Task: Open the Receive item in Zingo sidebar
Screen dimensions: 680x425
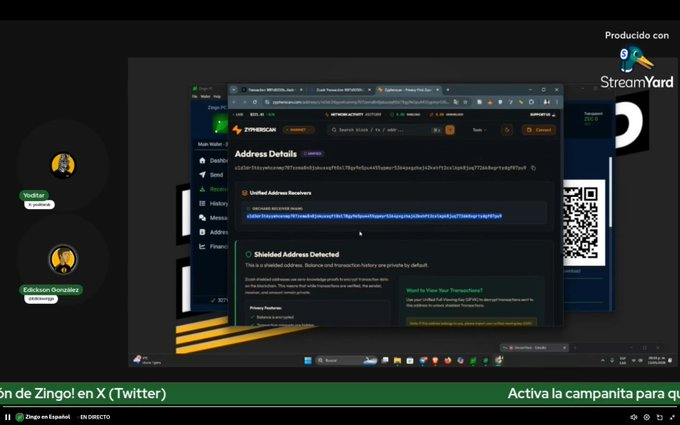Action: 212,189
